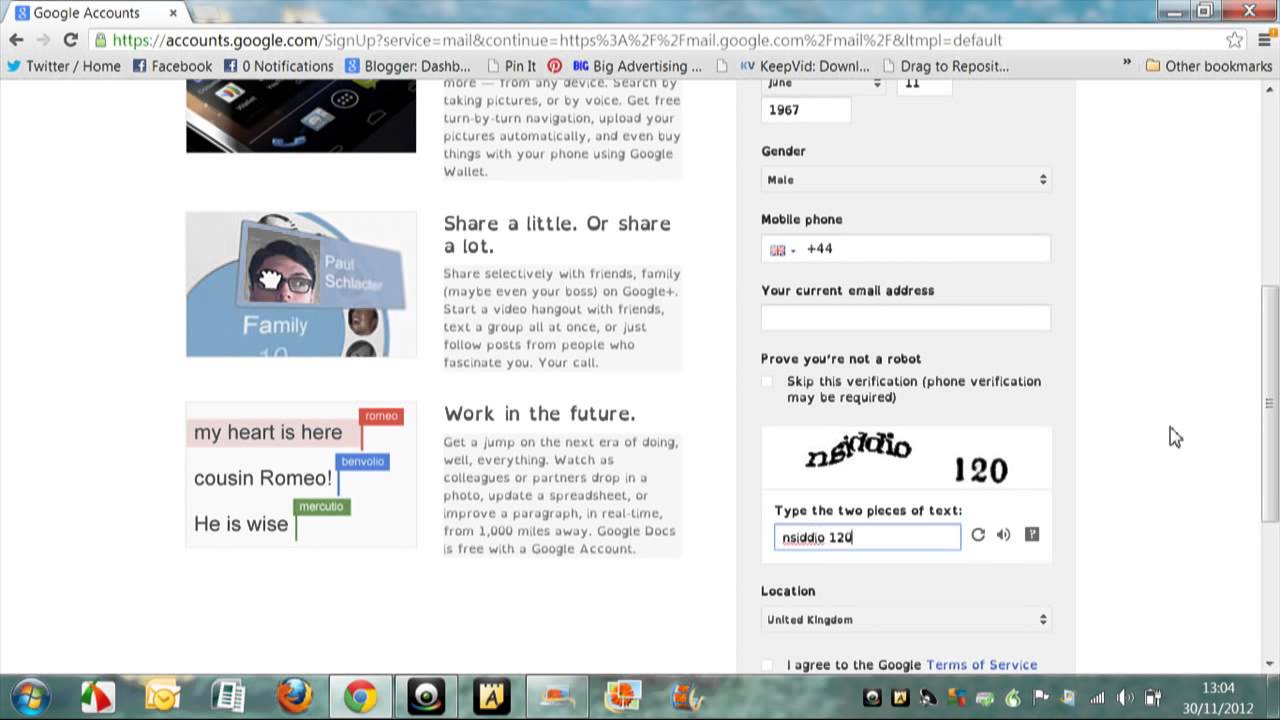1280x720 pixels.
Task: Open the mail envelope taskbar icon
Action: [163, 696]
